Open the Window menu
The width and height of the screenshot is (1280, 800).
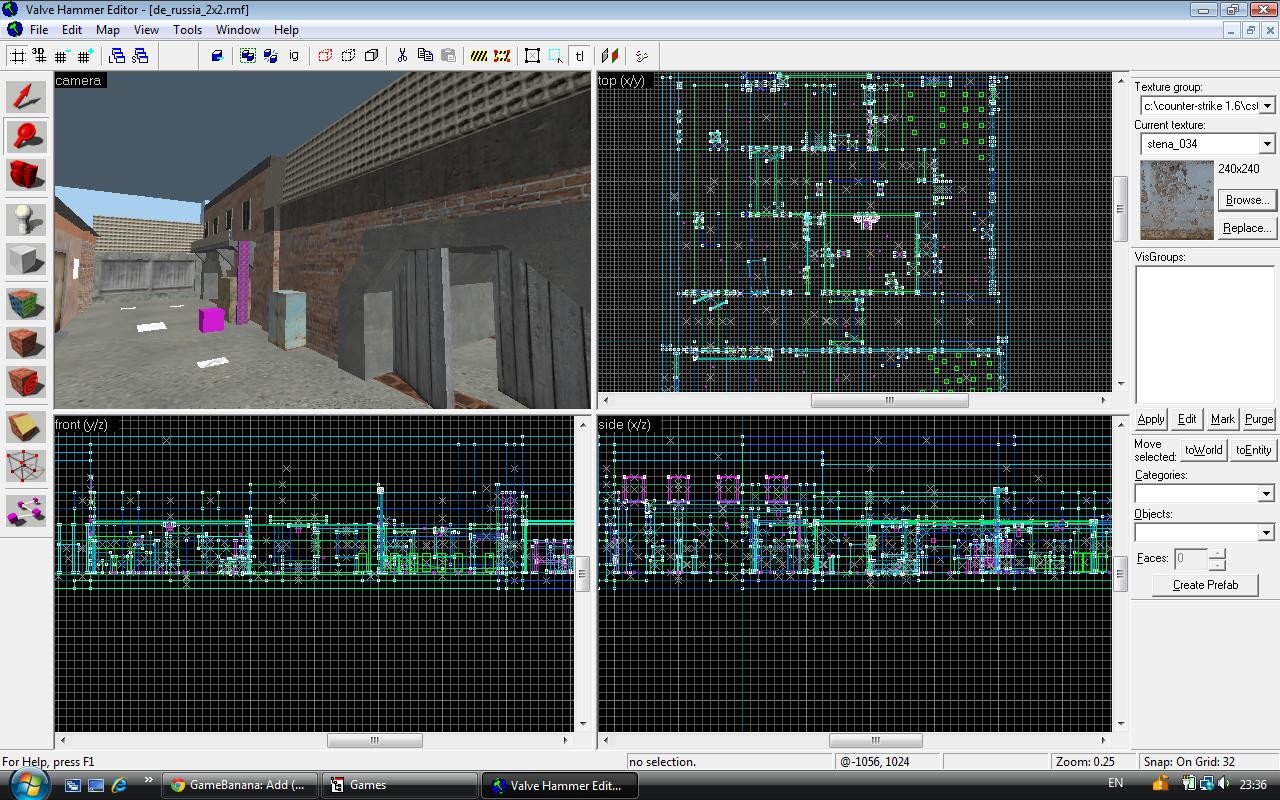238,30
